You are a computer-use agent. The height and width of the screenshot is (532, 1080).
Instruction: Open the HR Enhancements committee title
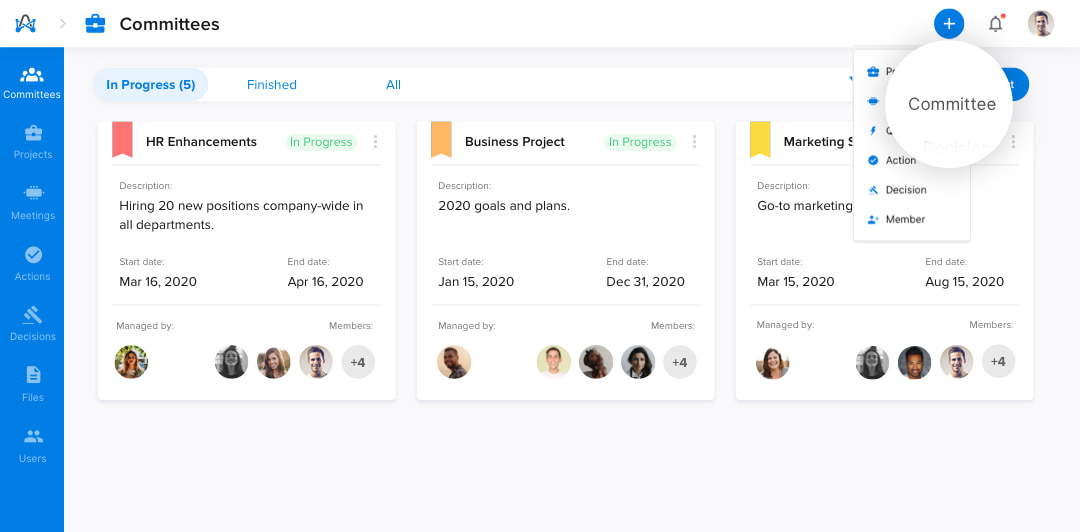coord(201,142)
